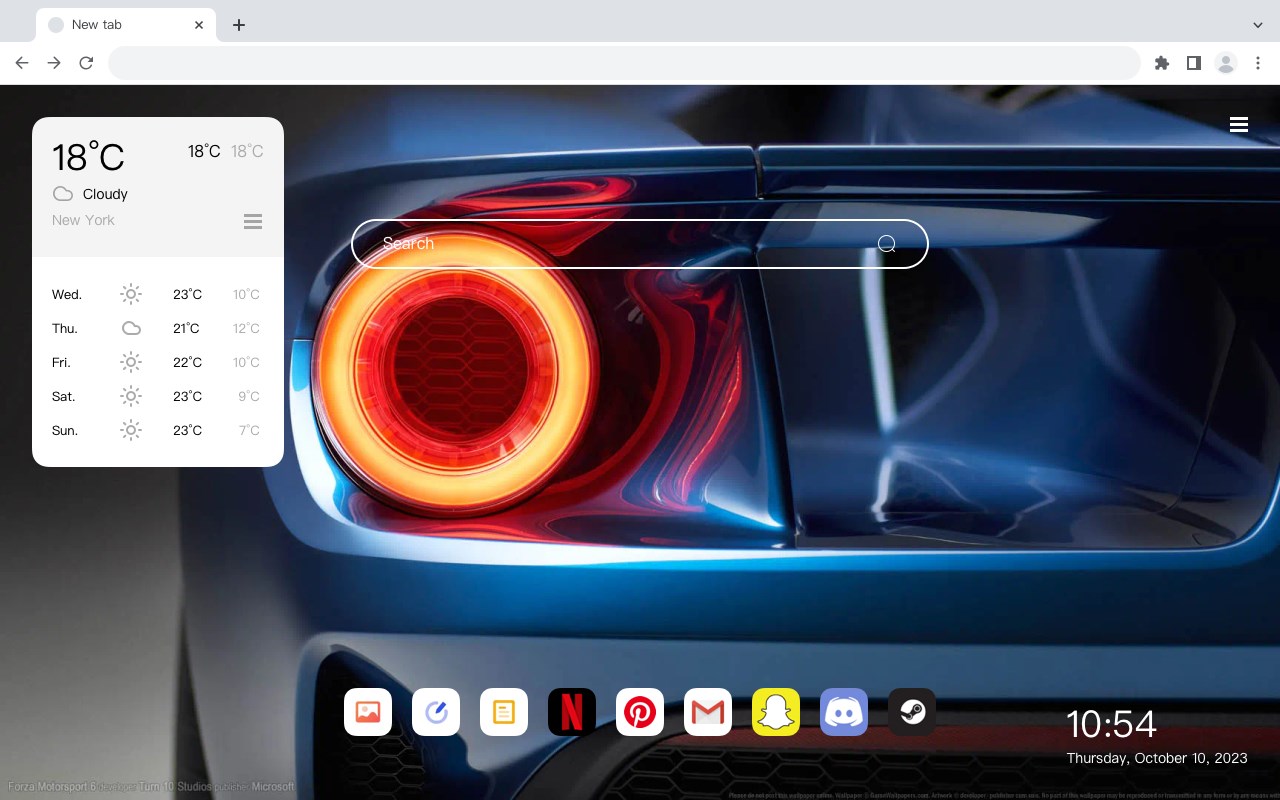This screenshot has height=800, width=1280.
Task: Open the yellow notes shortcut
Action: pos(504,712)
